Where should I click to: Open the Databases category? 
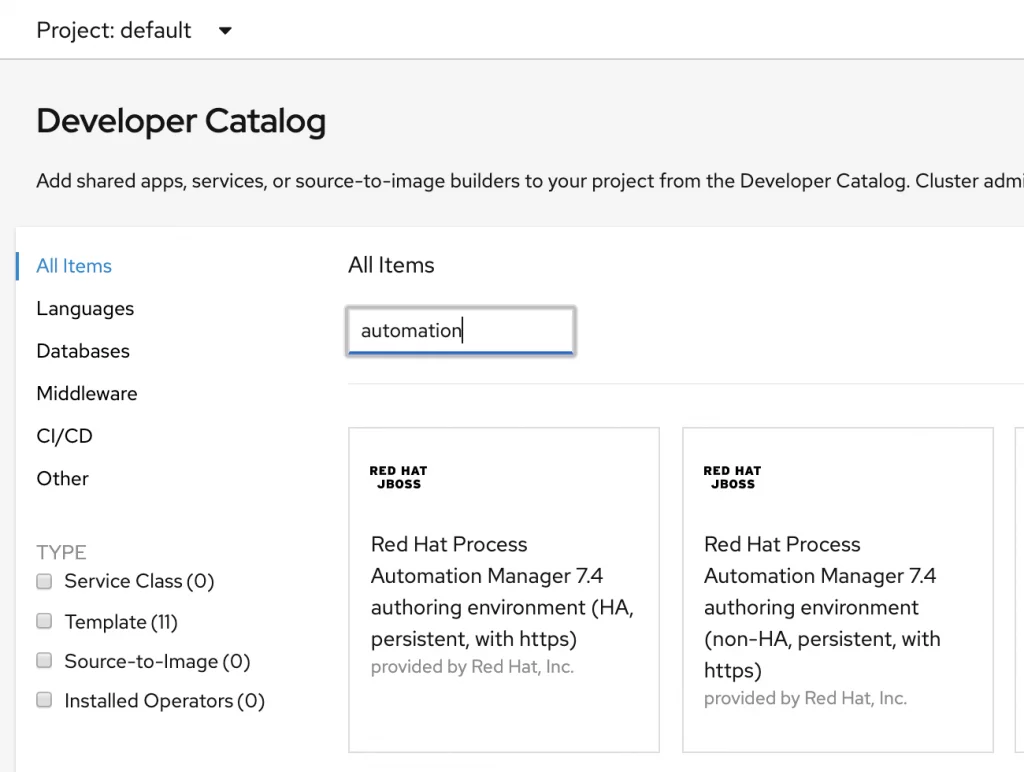[x=83, y=351]
